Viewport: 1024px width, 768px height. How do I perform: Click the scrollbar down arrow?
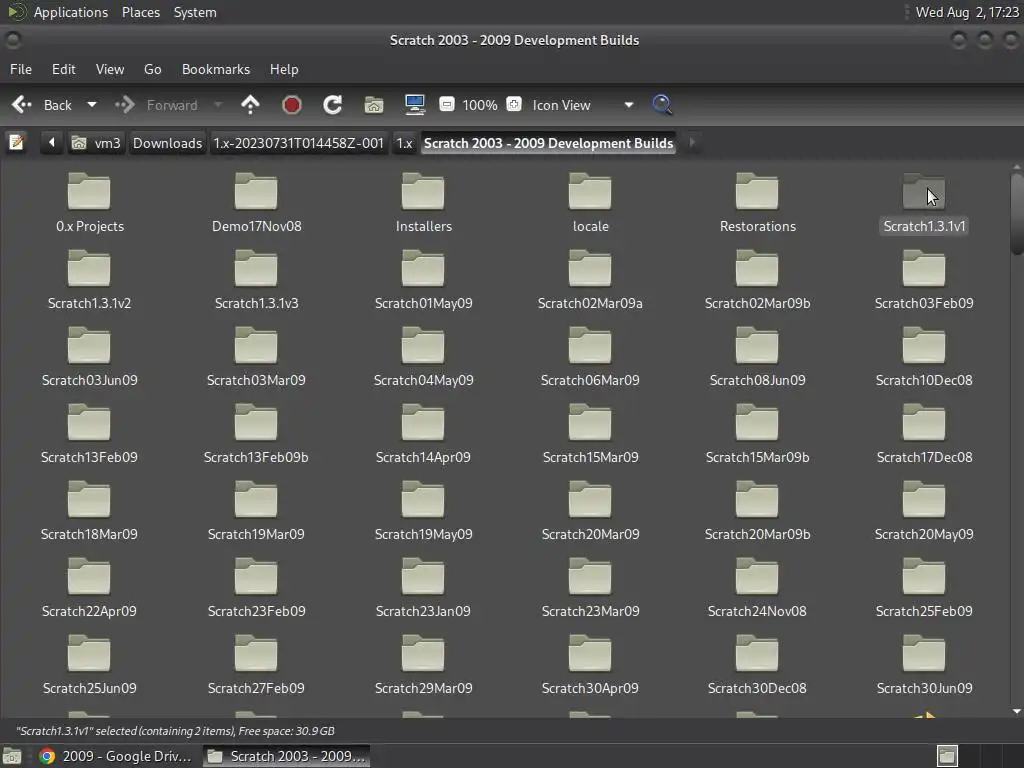tap(1017, 712)
